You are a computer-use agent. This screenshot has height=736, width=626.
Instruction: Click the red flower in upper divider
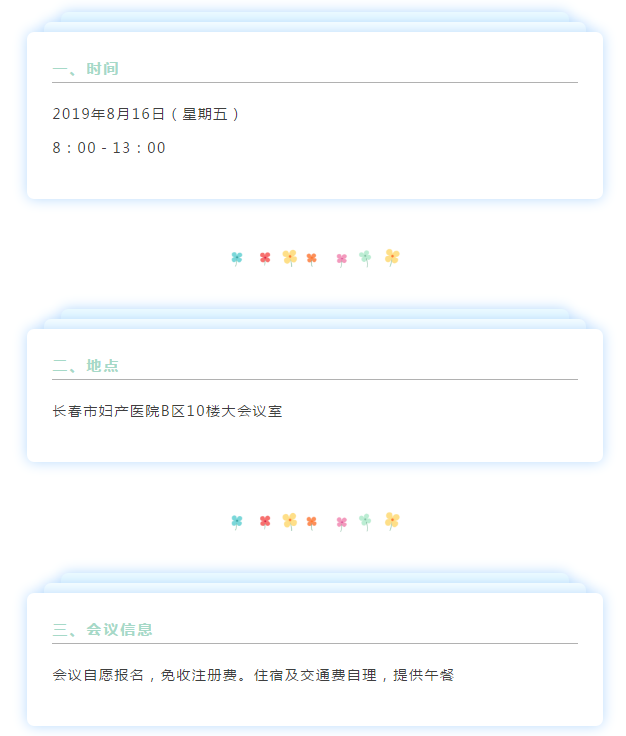(265, 258)
